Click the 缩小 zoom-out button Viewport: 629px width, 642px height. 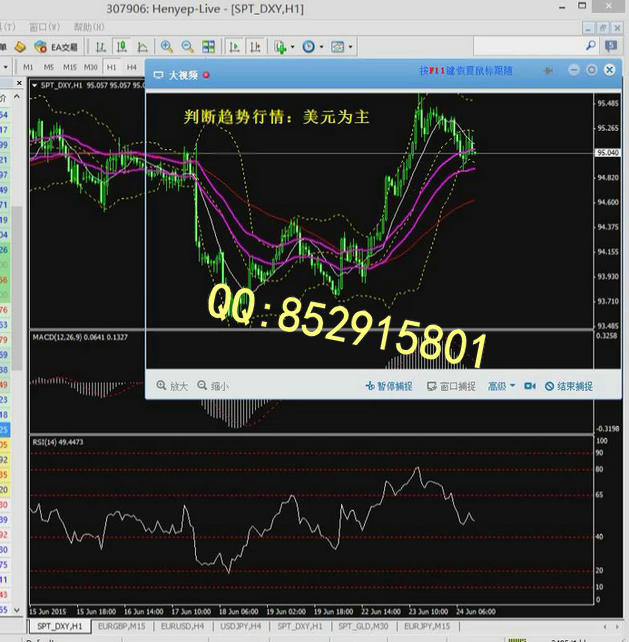coord(213,386)
